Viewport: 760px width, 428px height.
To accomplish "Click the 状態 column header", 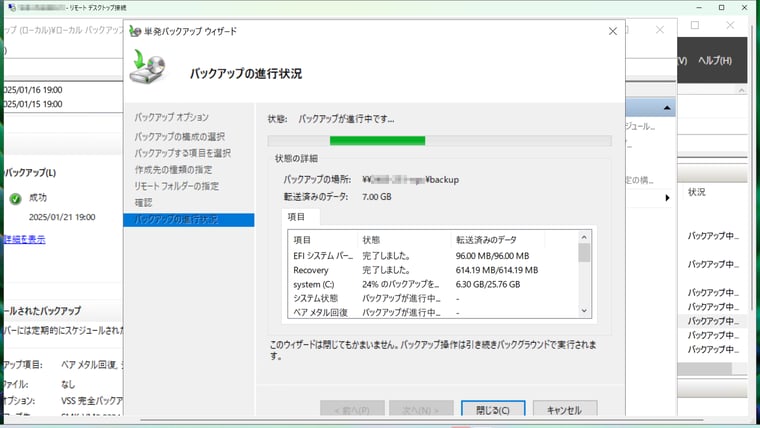I will (x=404, y=240).
